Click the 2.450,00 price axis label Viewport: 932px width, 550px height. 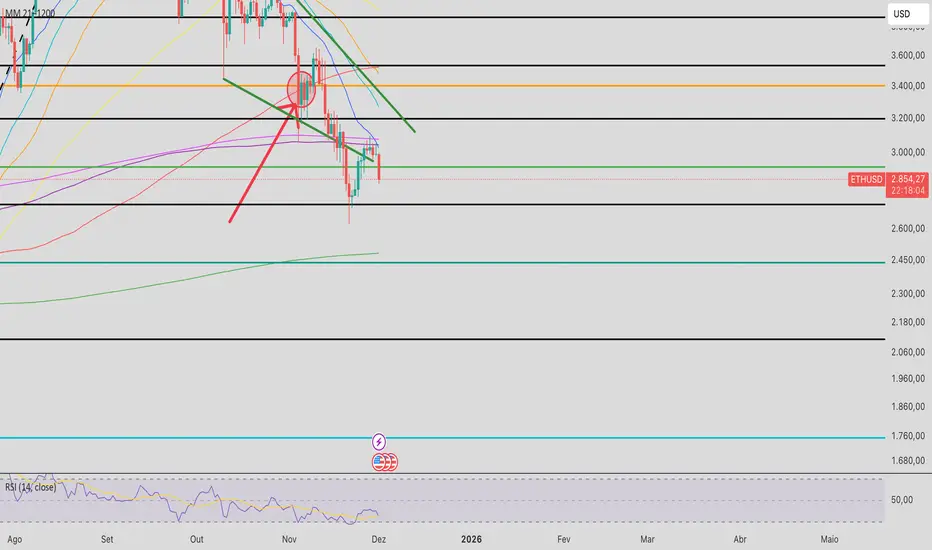tap(908, 260)
